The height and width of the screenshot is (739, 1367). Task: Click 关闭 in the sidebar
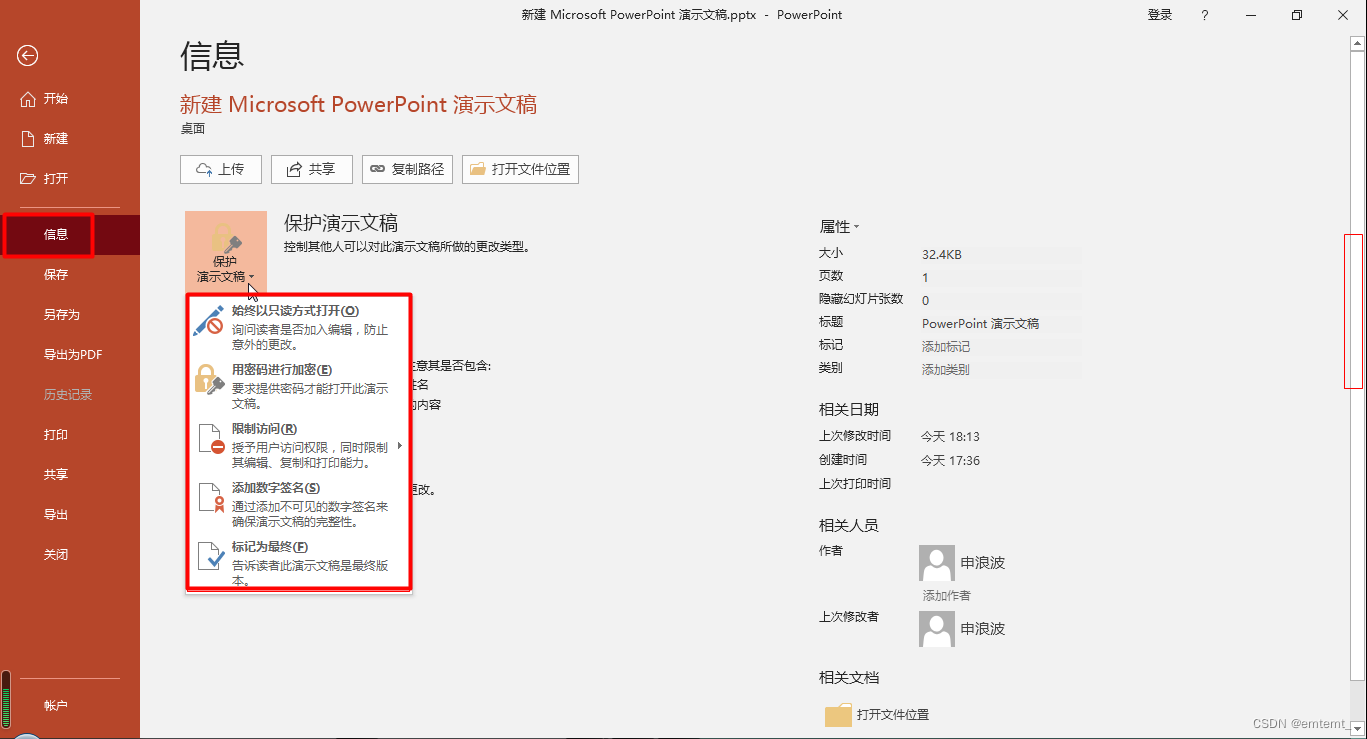[70, 555]
